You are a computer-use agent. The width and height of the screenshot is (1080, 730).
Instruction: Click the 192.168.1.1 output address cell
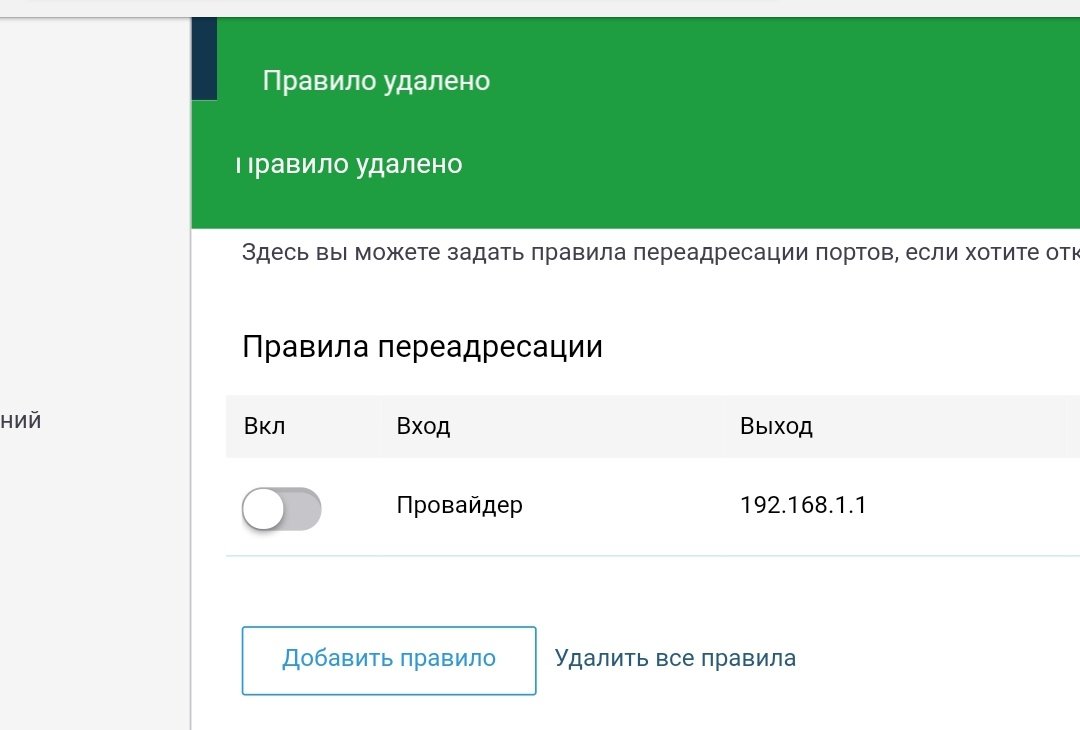[803, 505]
